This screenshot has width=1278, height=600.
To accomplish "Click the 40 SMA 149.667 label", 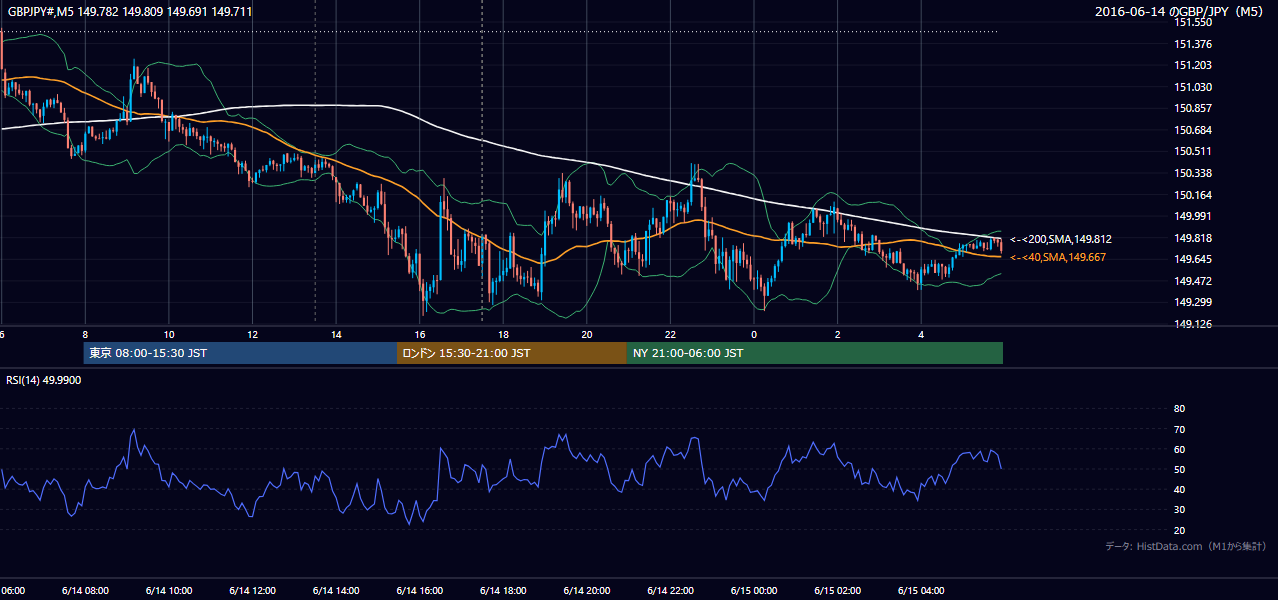I will click(1057, 258).
